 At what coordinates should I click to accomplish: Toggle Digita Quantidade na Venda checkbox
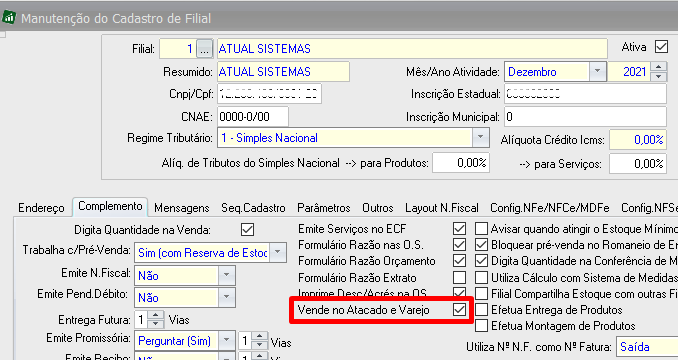point(247,229)
